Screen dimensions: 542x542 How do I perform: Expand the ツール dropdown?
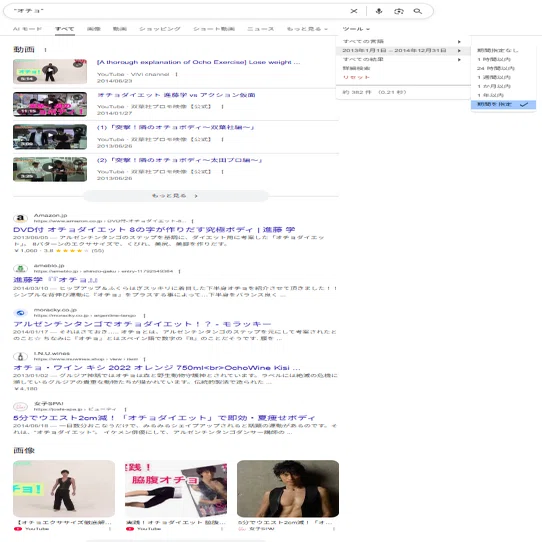pyautogui.click(x=356, y=29)
